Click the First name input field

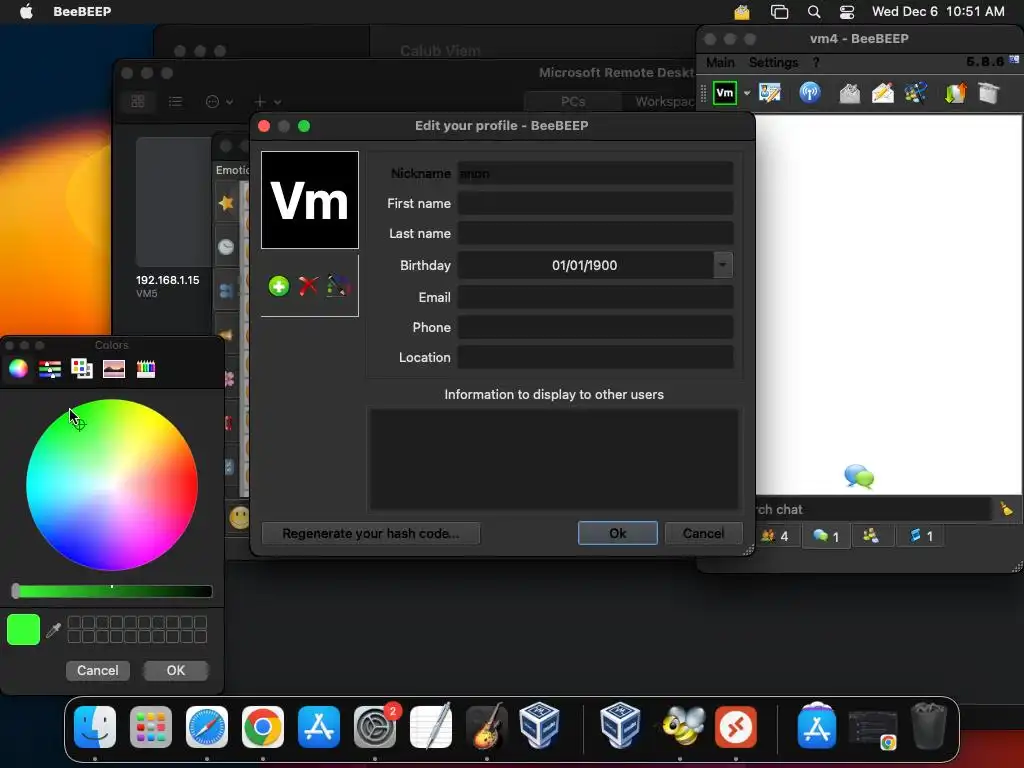595,204
